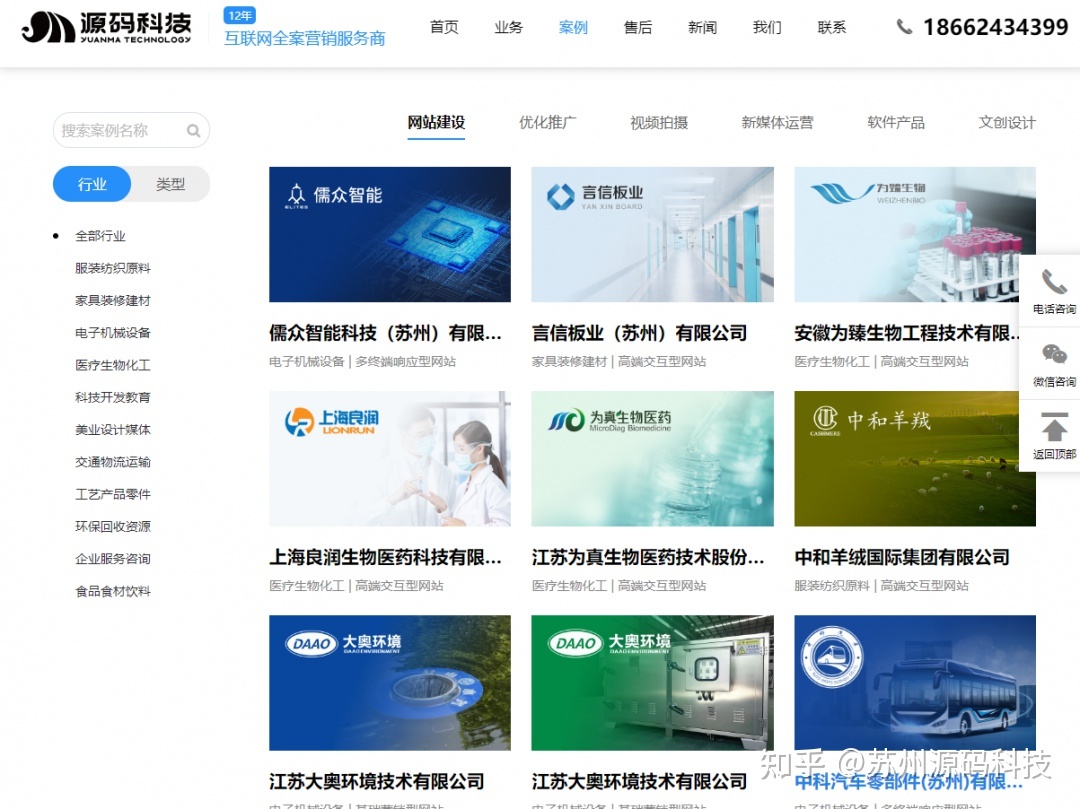Image resolution: width=1080 pixels, height=809 pixels.
Task: Open the 联系 nav item
Action: coord(831,28)
